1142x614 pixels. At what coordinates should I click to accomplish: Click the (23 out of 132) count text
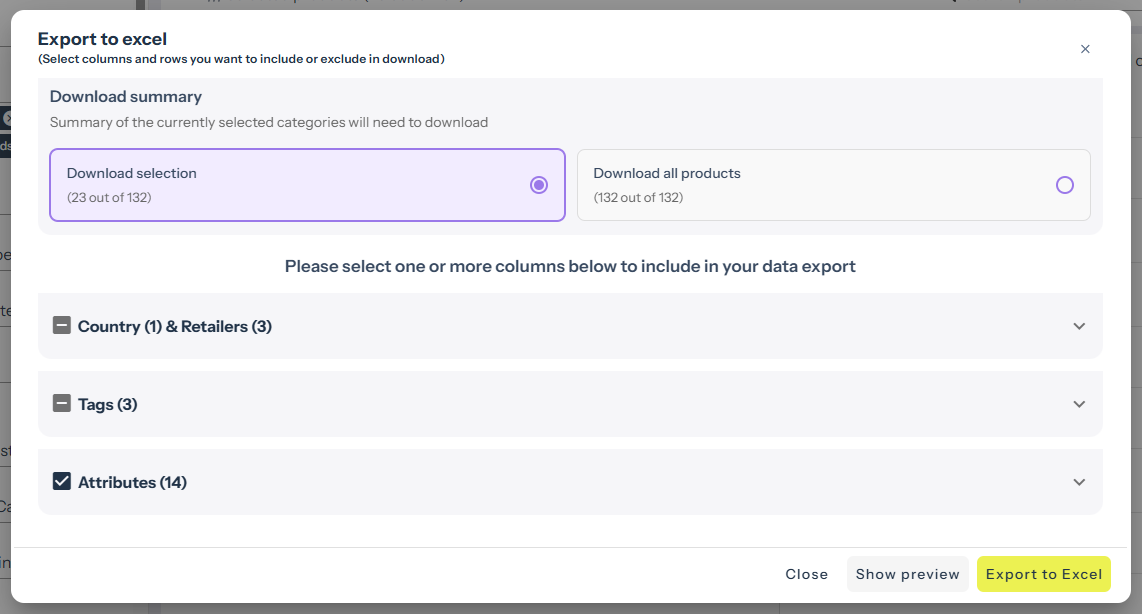click(x=109, y=197)
